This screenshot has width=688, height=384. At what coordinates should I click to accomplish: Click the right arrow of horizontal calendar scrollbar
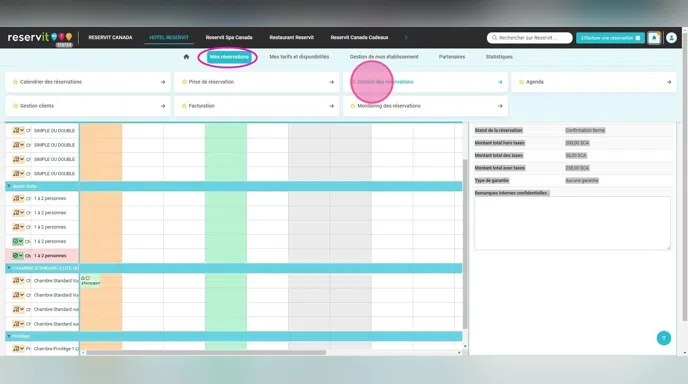tap(459, 352)
